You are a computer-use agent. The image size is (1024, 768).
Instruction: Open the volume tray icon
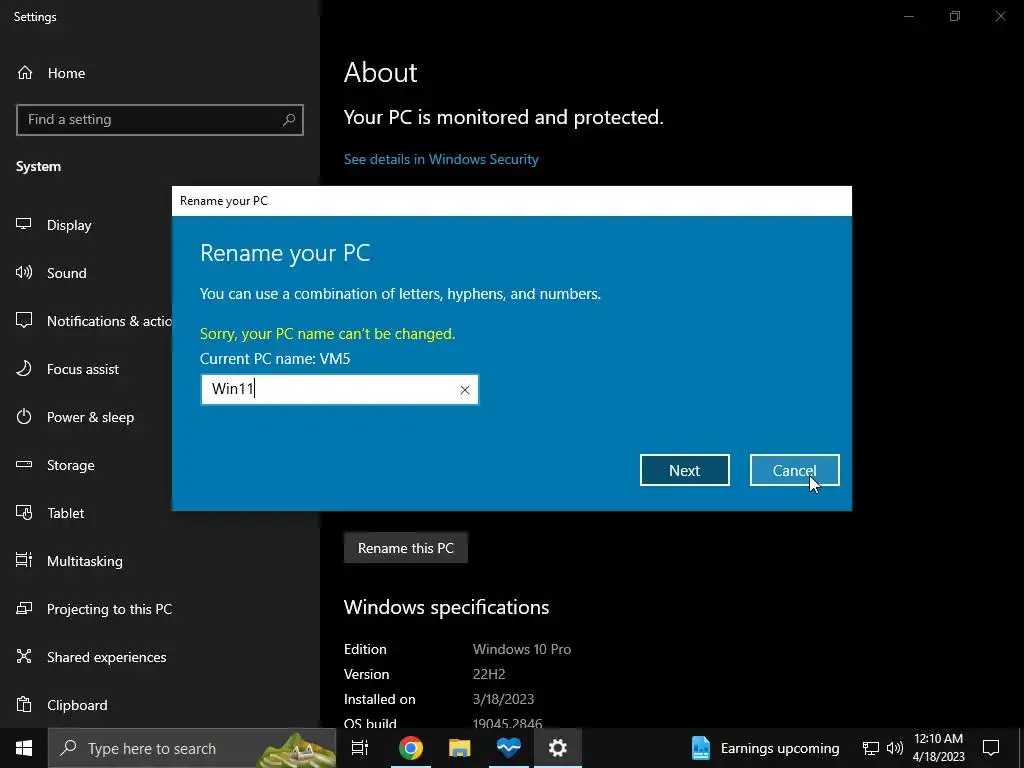895,748
